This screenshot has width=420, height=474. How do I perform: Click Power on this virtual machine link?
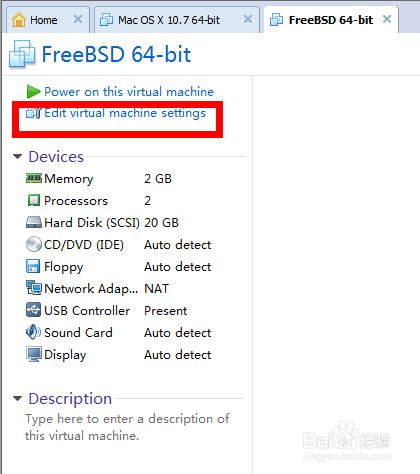[x=129, y=92]
